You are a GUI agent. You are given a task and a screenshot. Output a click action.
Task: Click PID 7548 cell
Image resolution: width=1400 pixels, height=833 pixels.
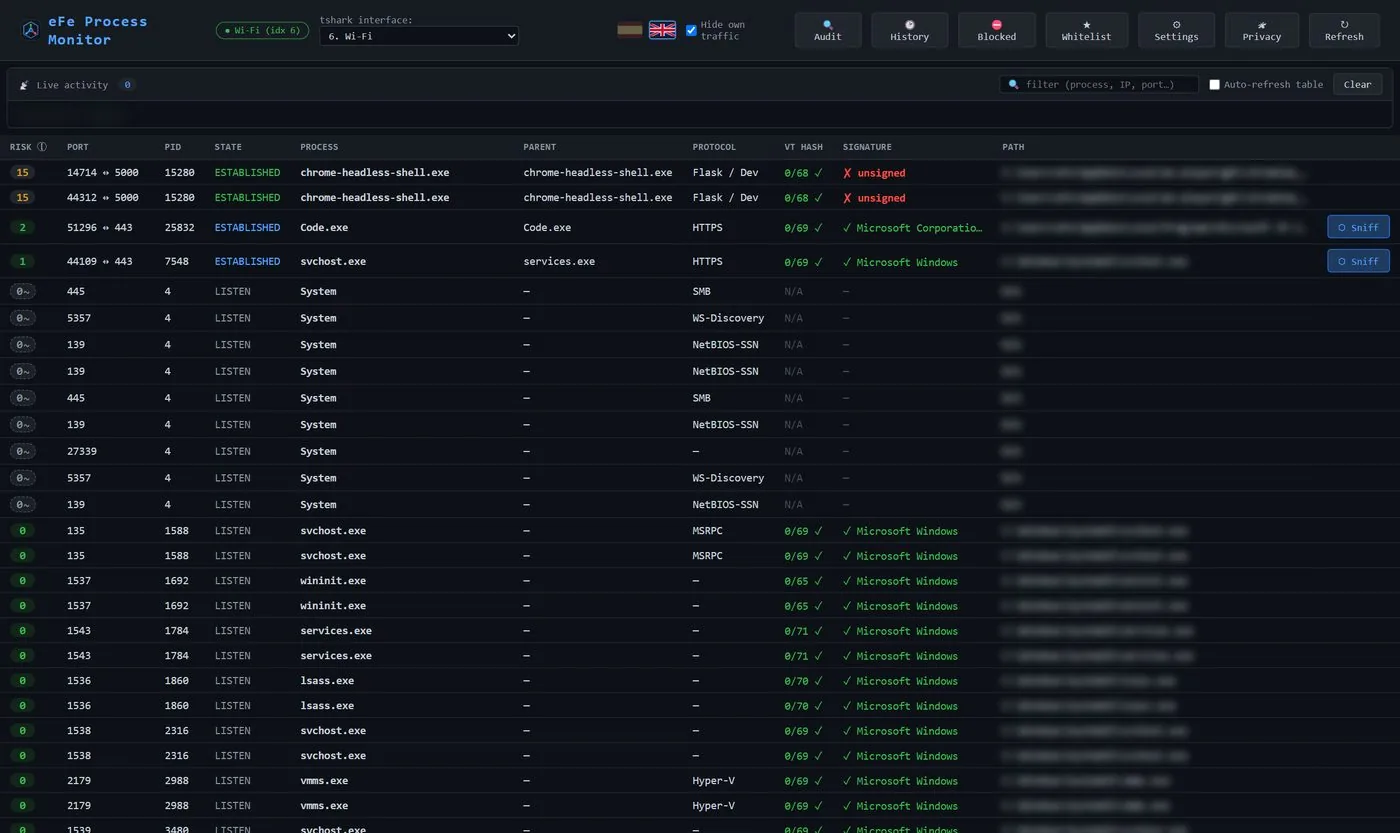coord(177,262)
